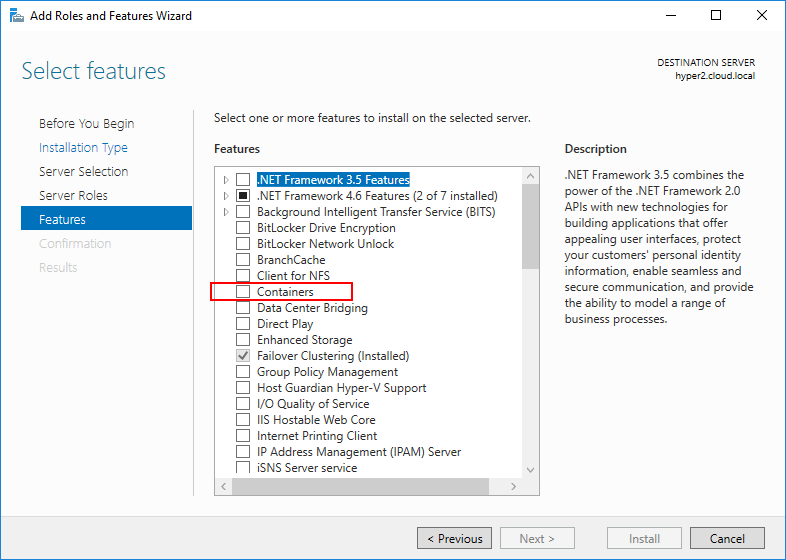Toggle the Data Center Bridging checkbox

(x=243, y=308)
